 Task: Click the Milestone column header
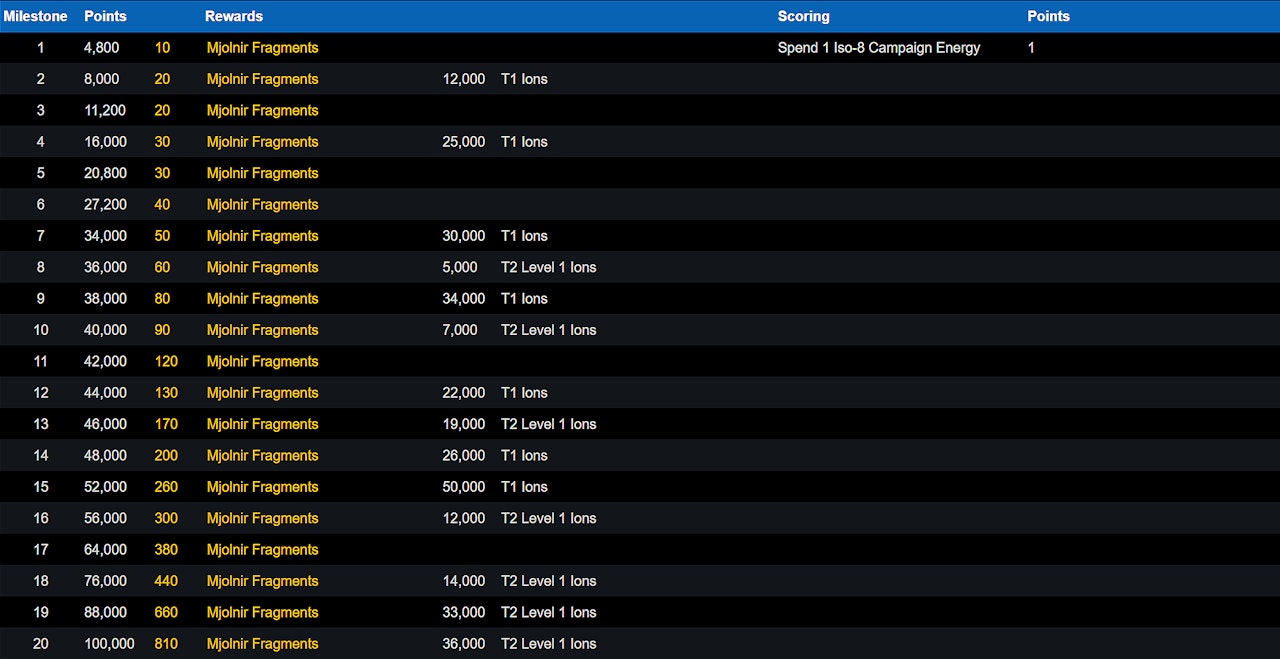(x=36, y=16)
